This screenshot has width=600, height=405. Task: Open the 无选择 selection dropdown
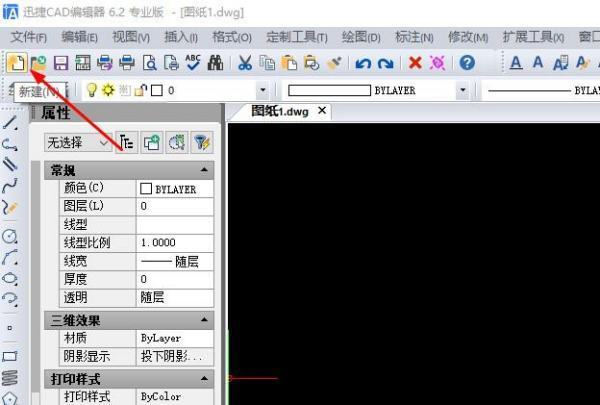pyautogui.click(x=78, y=143)
